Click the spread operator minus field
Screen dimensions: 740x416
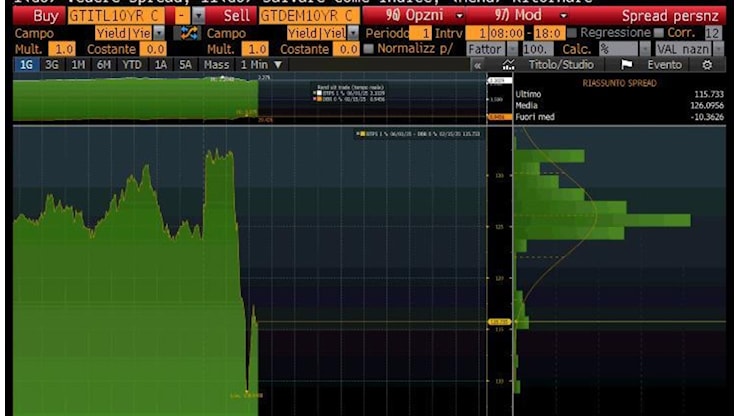(x=182, y=16)
